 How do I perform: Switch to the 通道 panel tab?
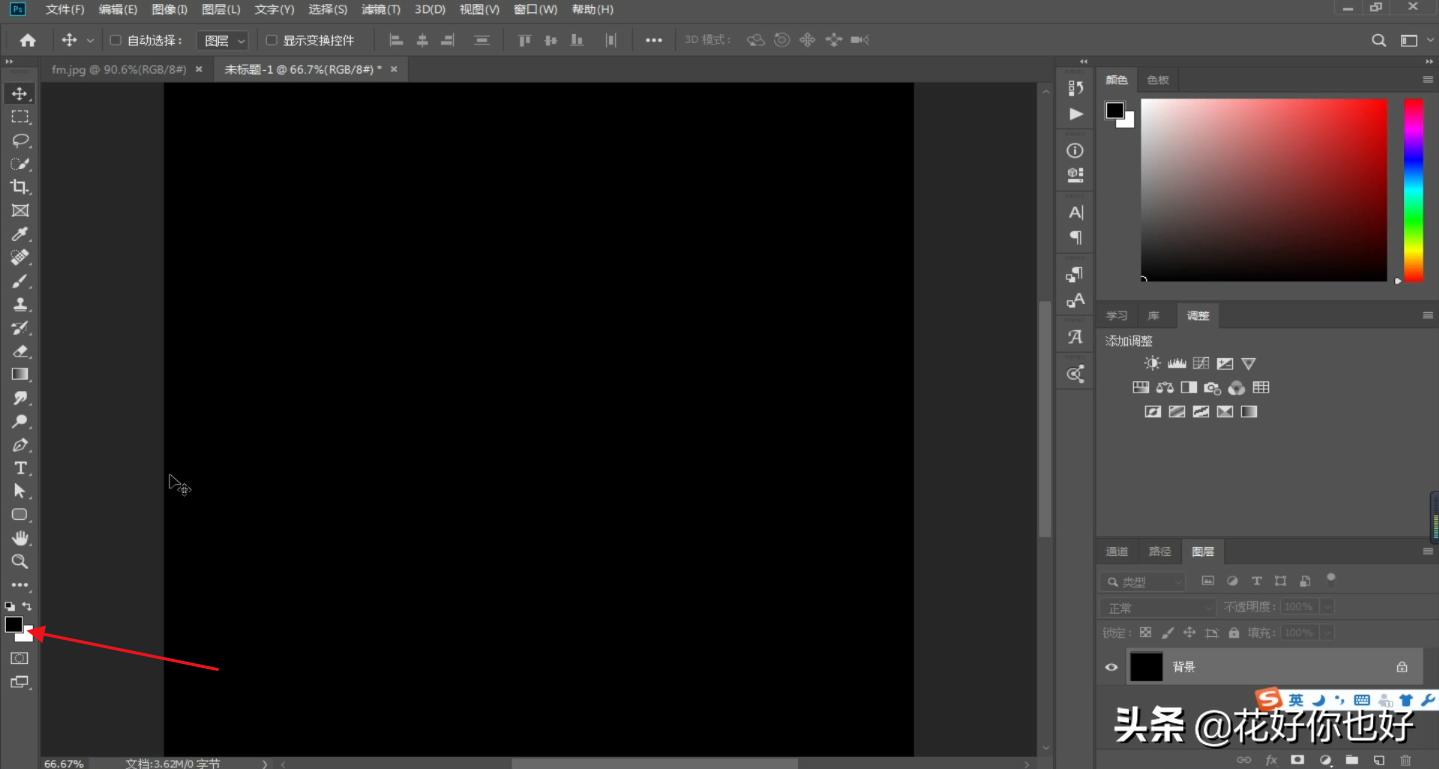point(1117,552)
